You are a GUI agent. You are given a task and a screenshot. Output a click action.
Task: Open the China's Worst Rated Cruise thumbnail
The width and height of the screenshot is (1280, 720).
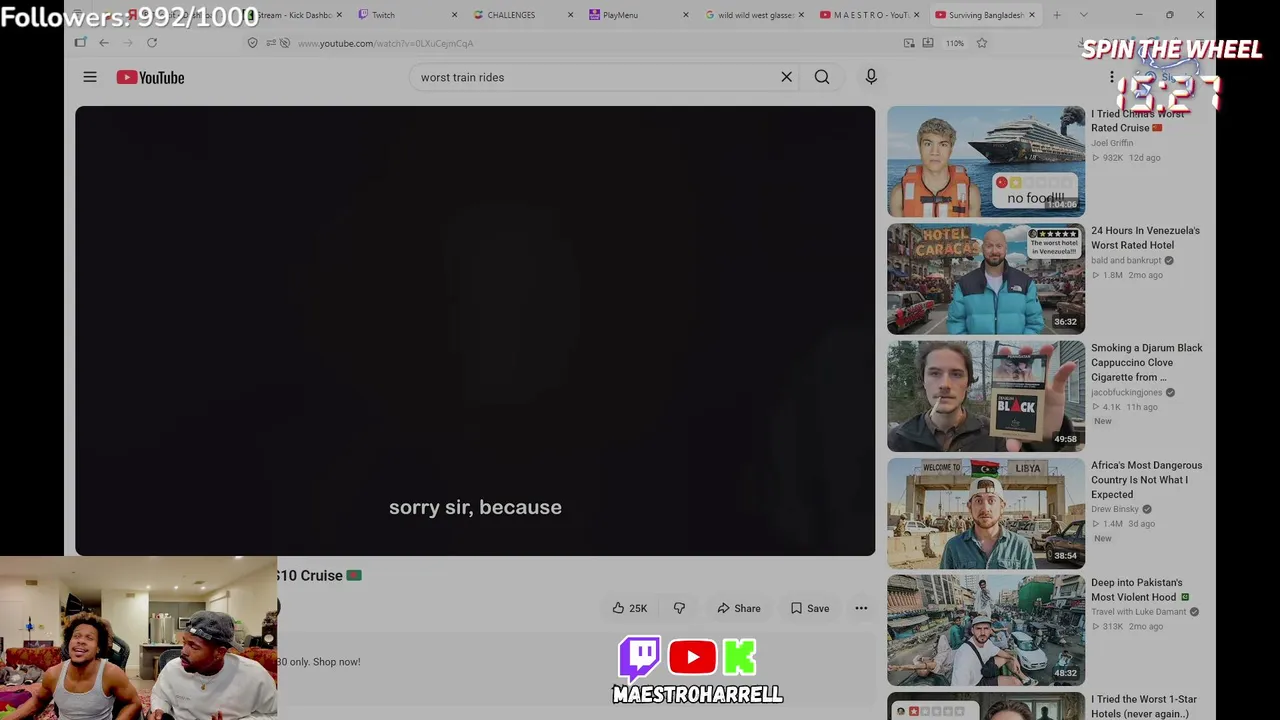[986, 161]
